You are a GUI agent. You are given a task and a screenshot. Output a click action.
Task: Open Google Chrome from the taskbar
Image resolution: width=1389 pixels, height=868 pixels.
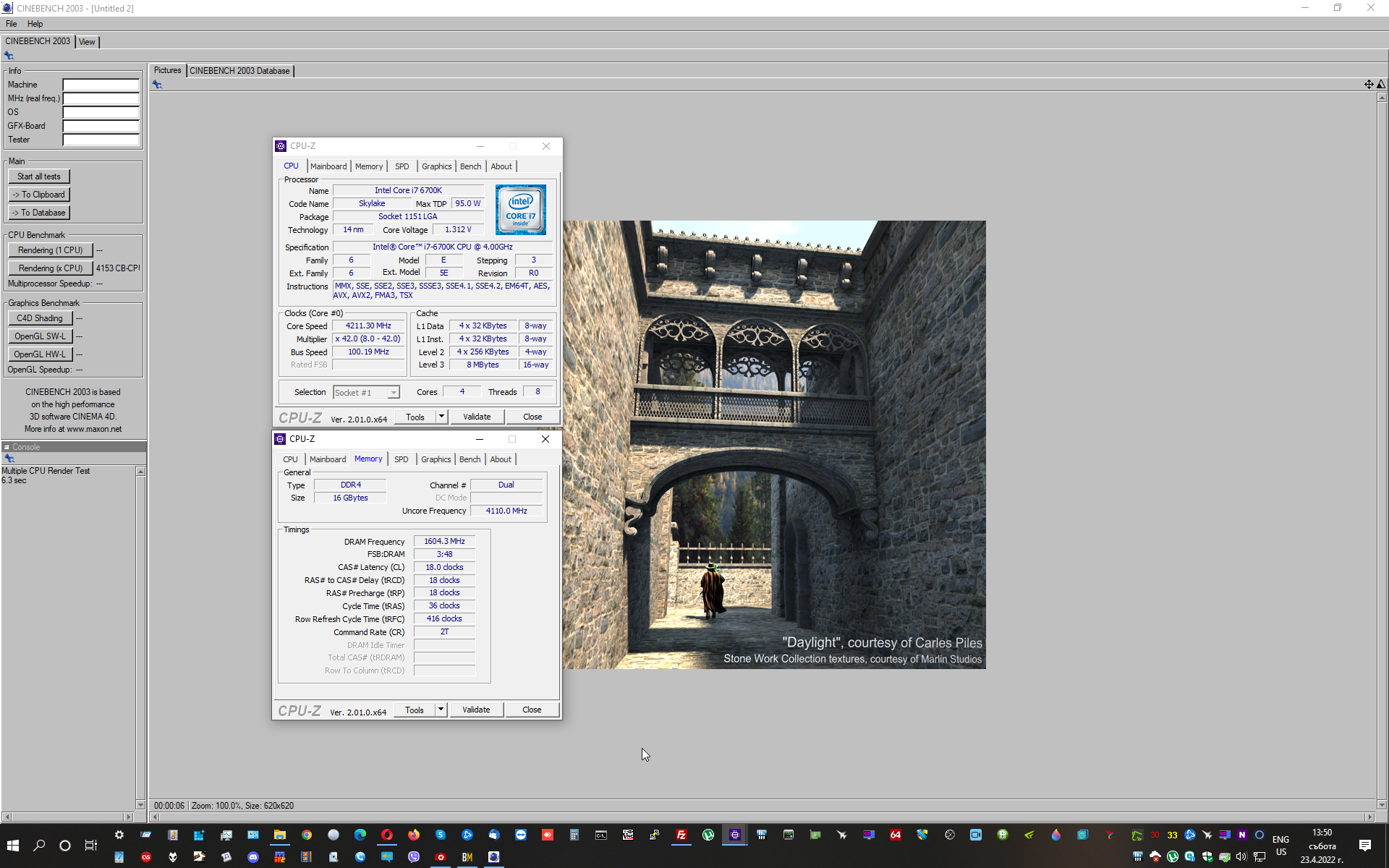(x=307, y=835)
